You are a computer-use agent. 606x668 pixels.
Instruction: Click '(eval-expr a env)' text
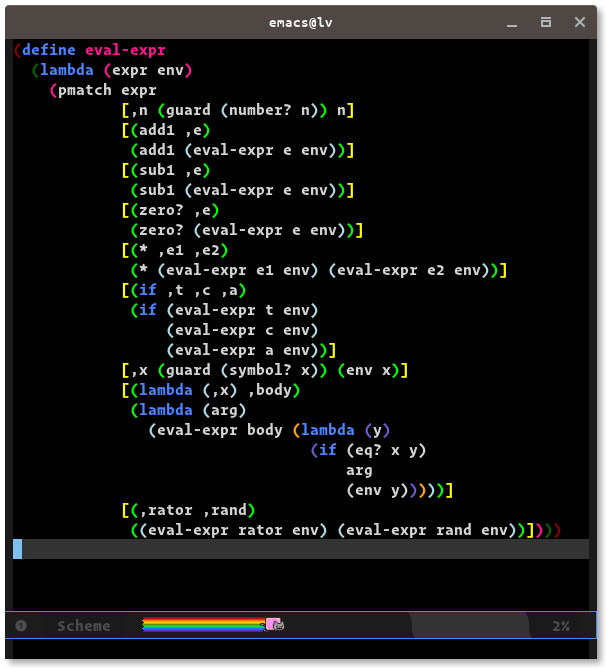coord(242,350)
